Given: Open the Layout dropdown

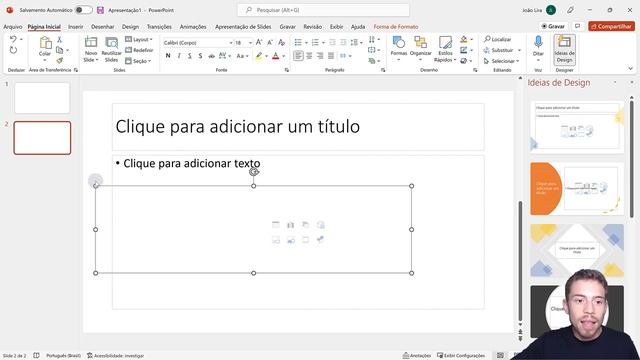Looking at the screenshot, I should [139, 40].
